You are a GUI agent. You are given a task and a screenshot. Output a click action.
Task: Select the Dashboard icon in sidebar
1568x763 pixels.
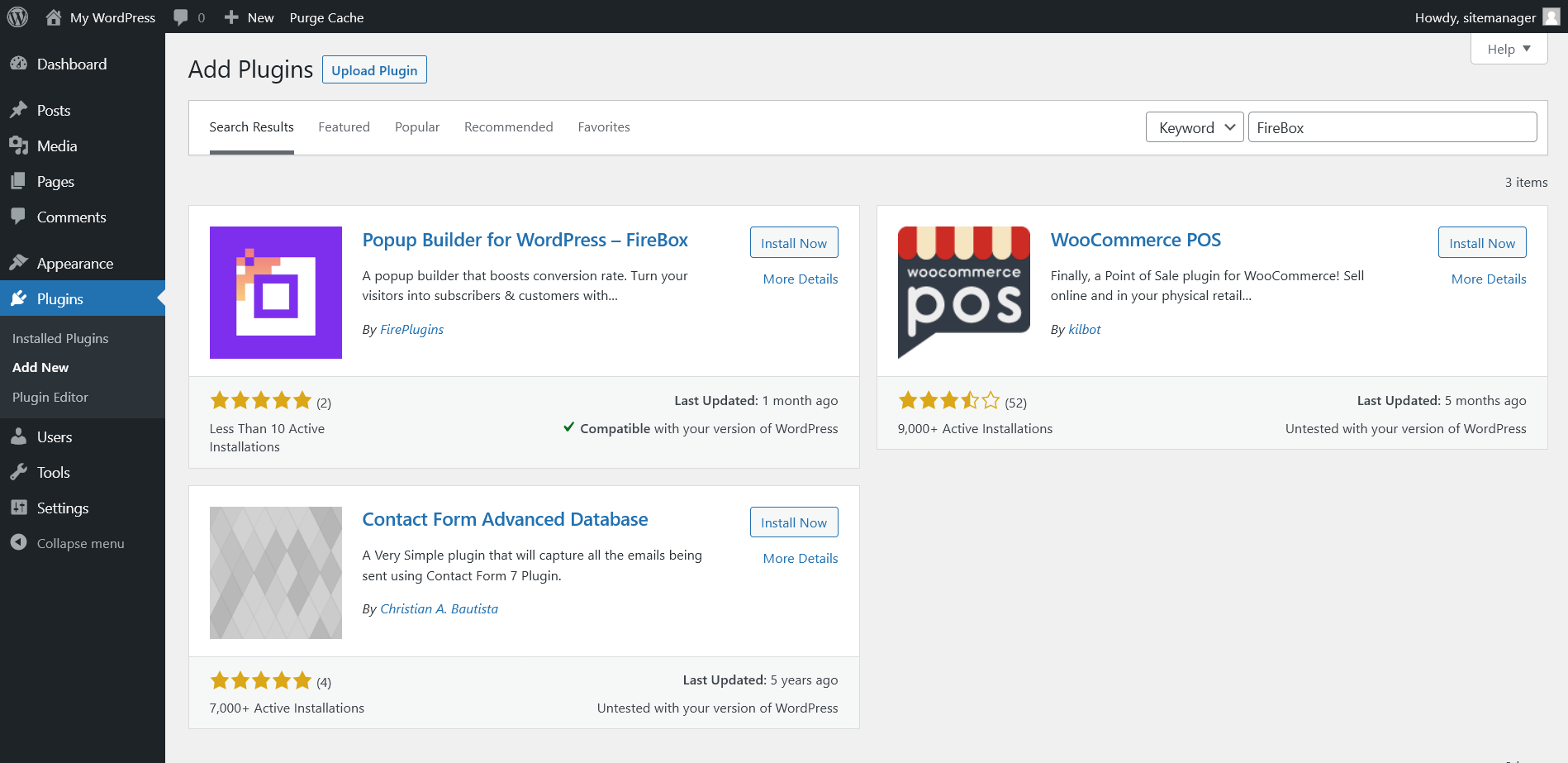(x=20, y=64)
